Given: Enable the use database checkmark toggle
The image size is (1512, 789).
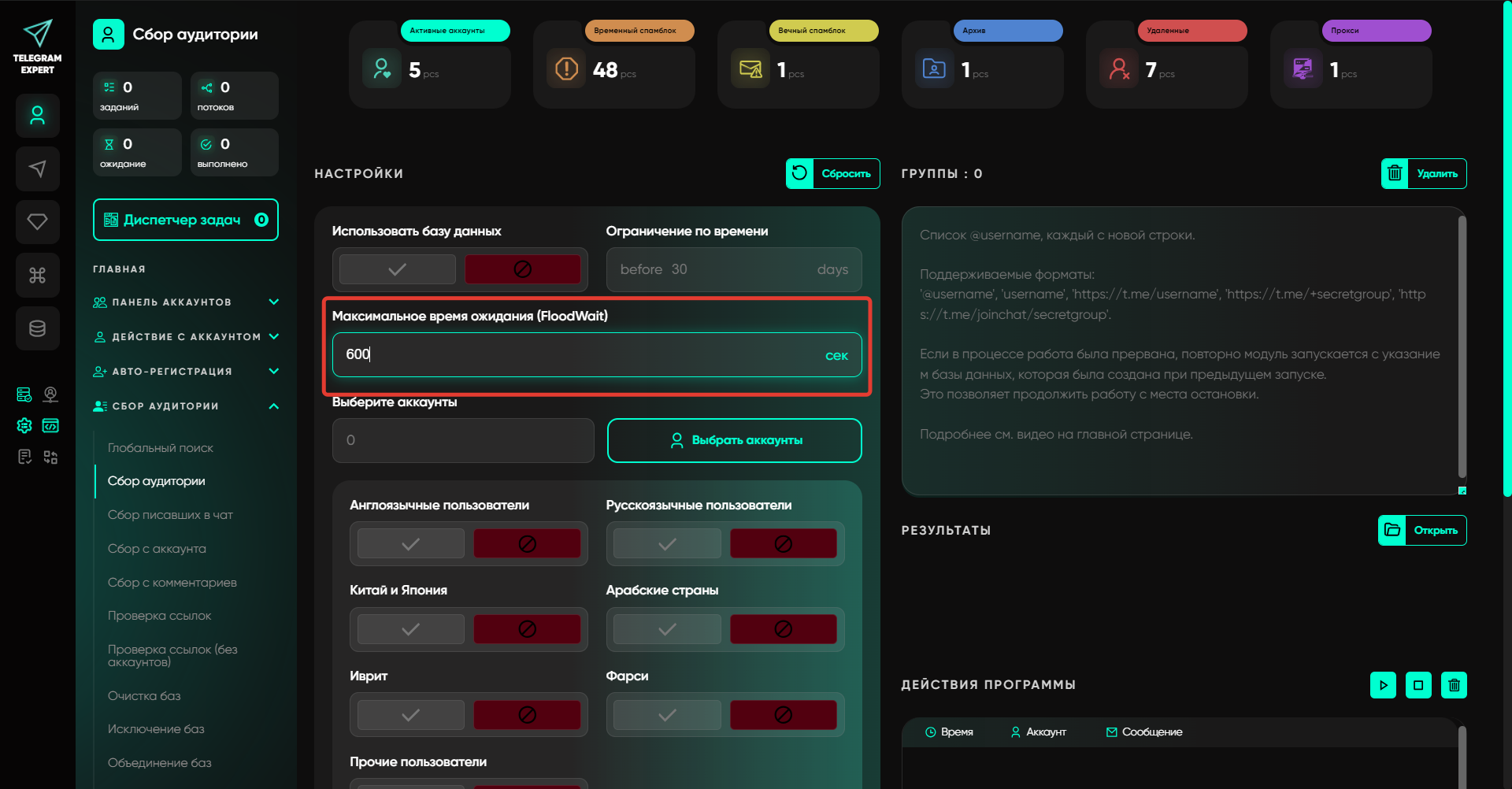Looking at the screenshot, I should click(x=398, y=269).
